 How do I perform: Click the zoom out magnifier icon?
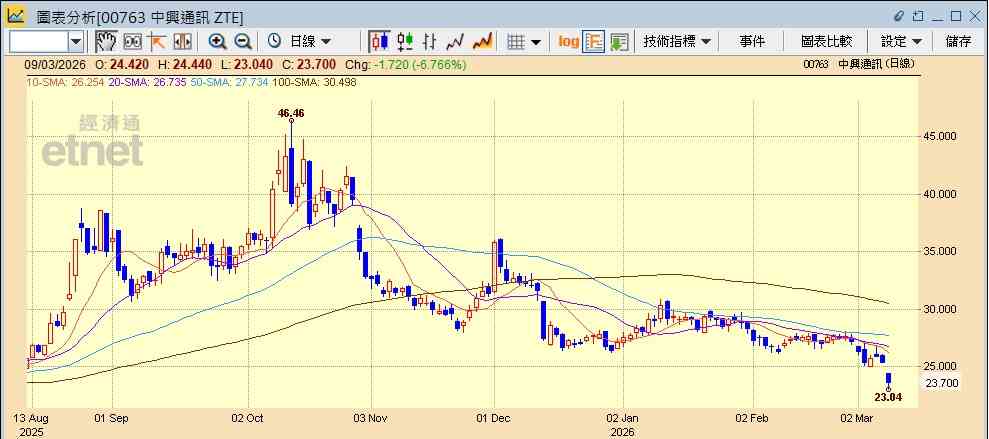243,42
